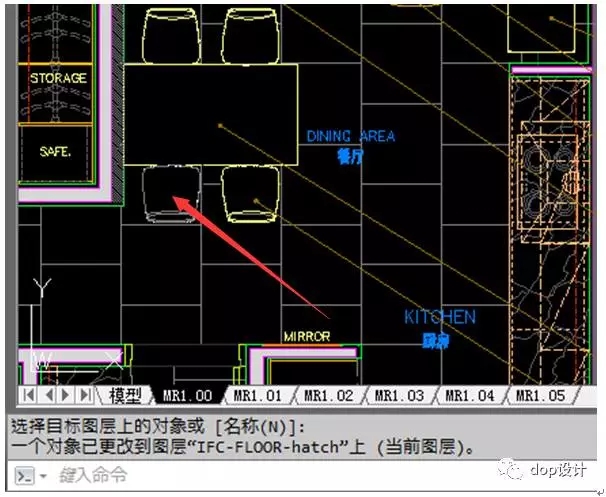Click next layout tab arrow
606x497 pixels.
click(x=66, y=396)
